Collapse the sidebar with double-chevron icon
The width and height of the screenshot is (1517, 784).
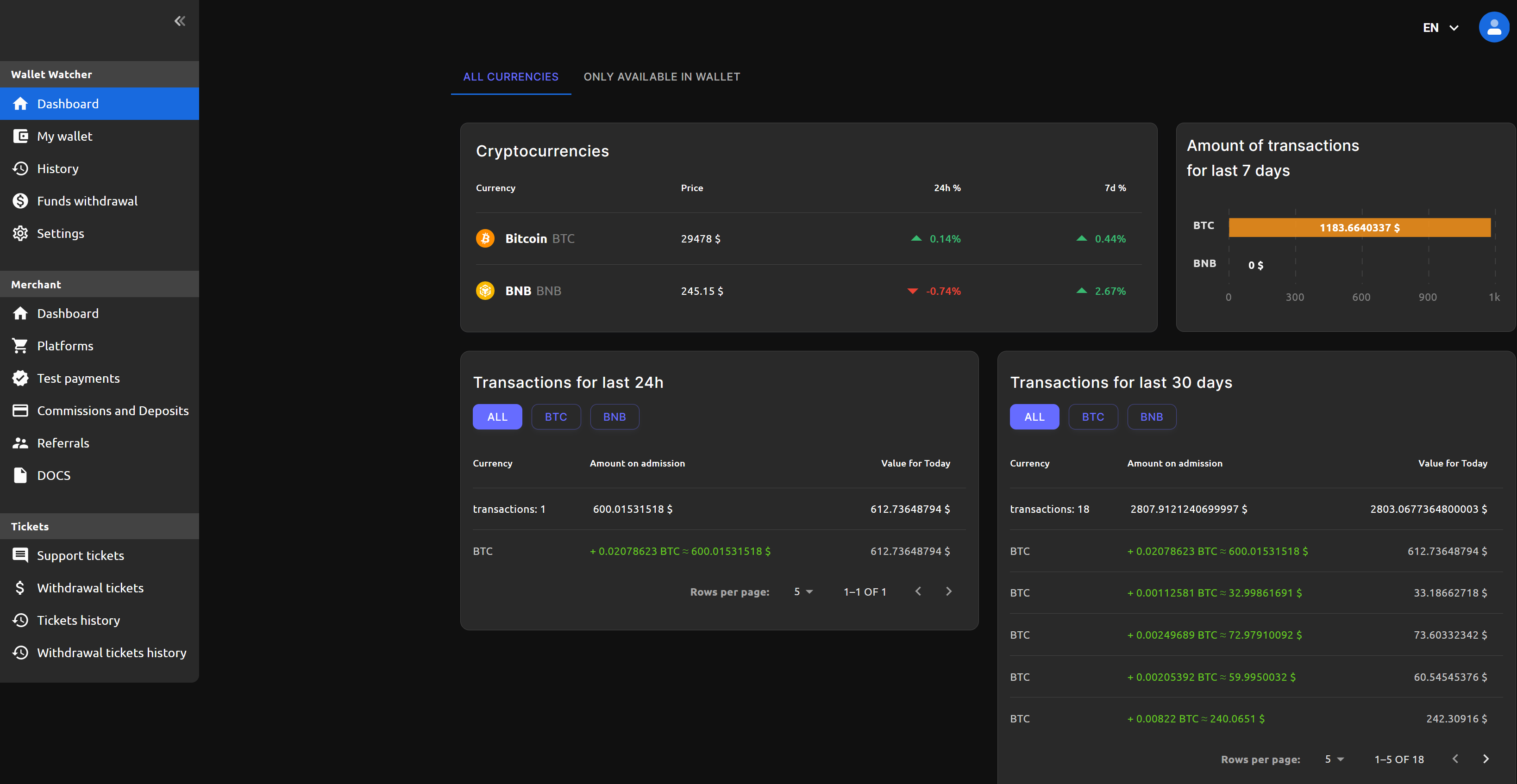(x=180, y=21)
